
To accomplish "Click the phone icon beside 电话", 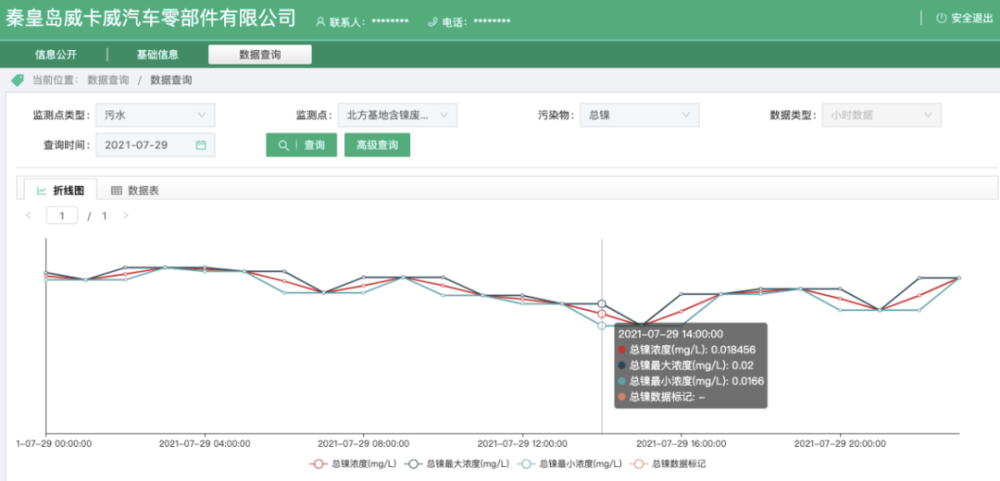I will [433, 21].
